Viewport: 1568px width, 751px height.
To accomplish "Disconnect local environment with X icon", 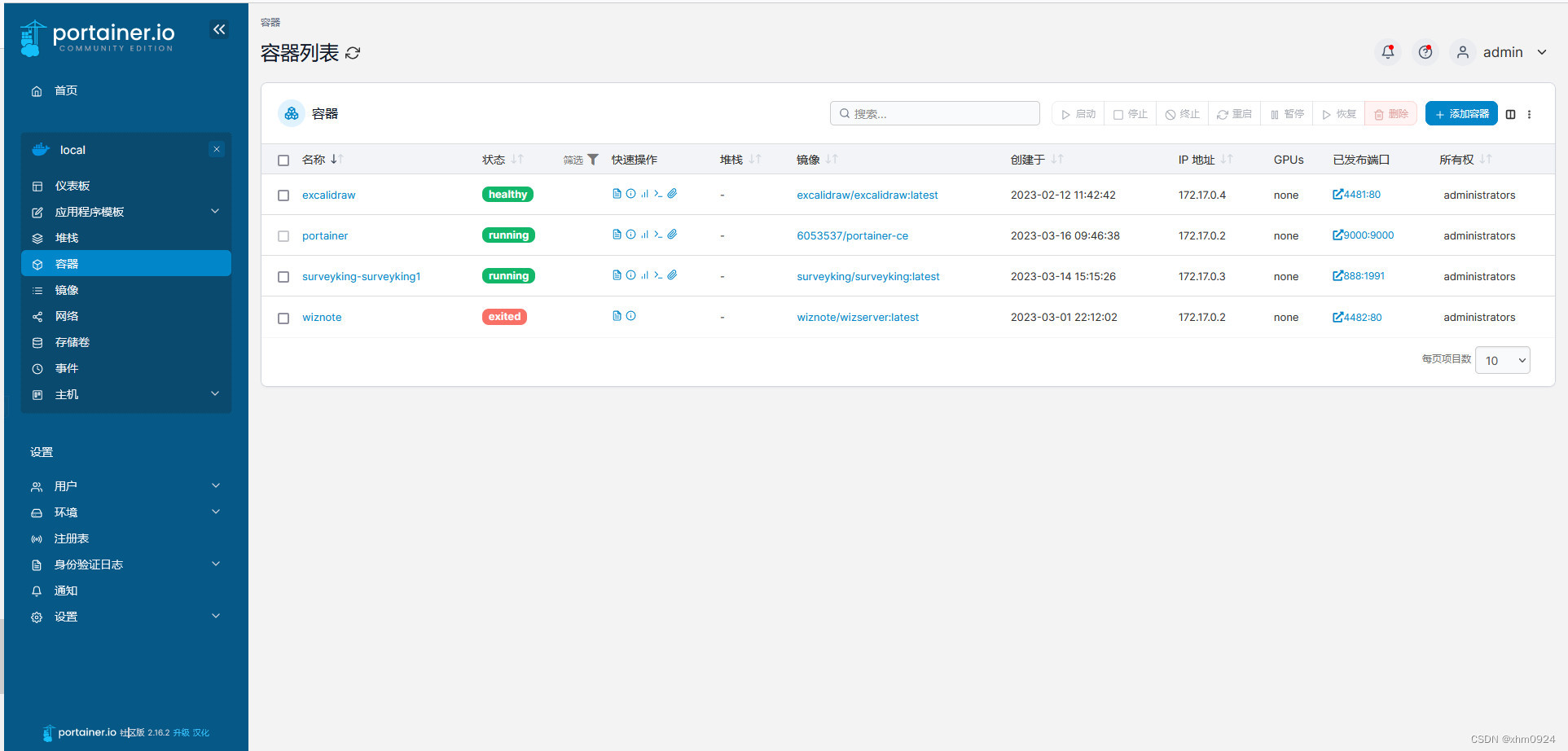I will point(216,149).
